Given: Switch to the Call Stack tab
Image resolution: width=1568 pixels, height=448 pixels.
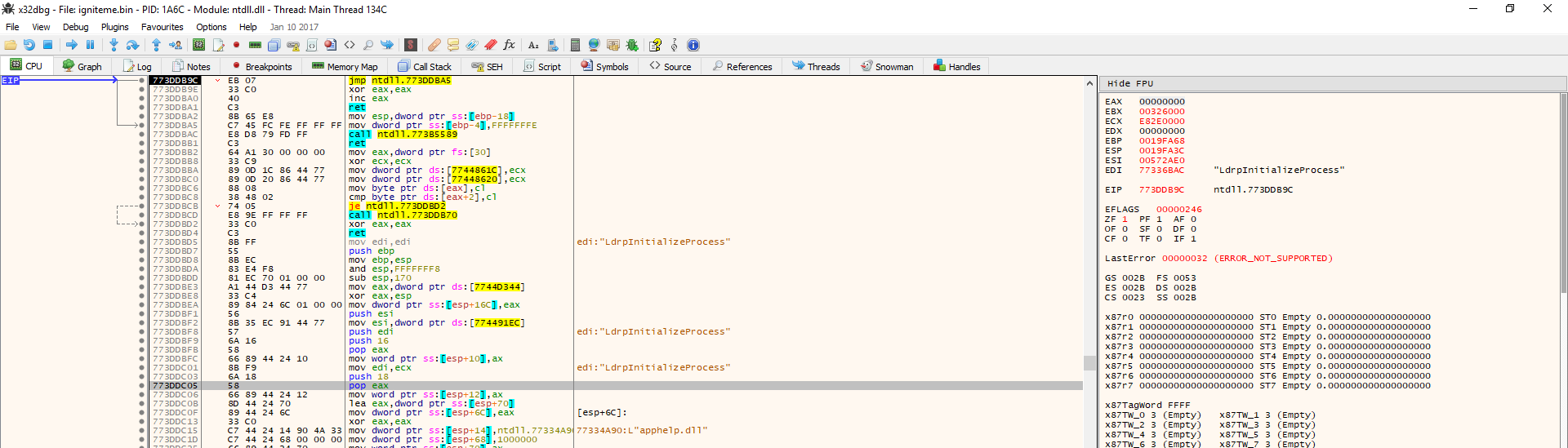Looking at the screenshot, I should [425, 67].
